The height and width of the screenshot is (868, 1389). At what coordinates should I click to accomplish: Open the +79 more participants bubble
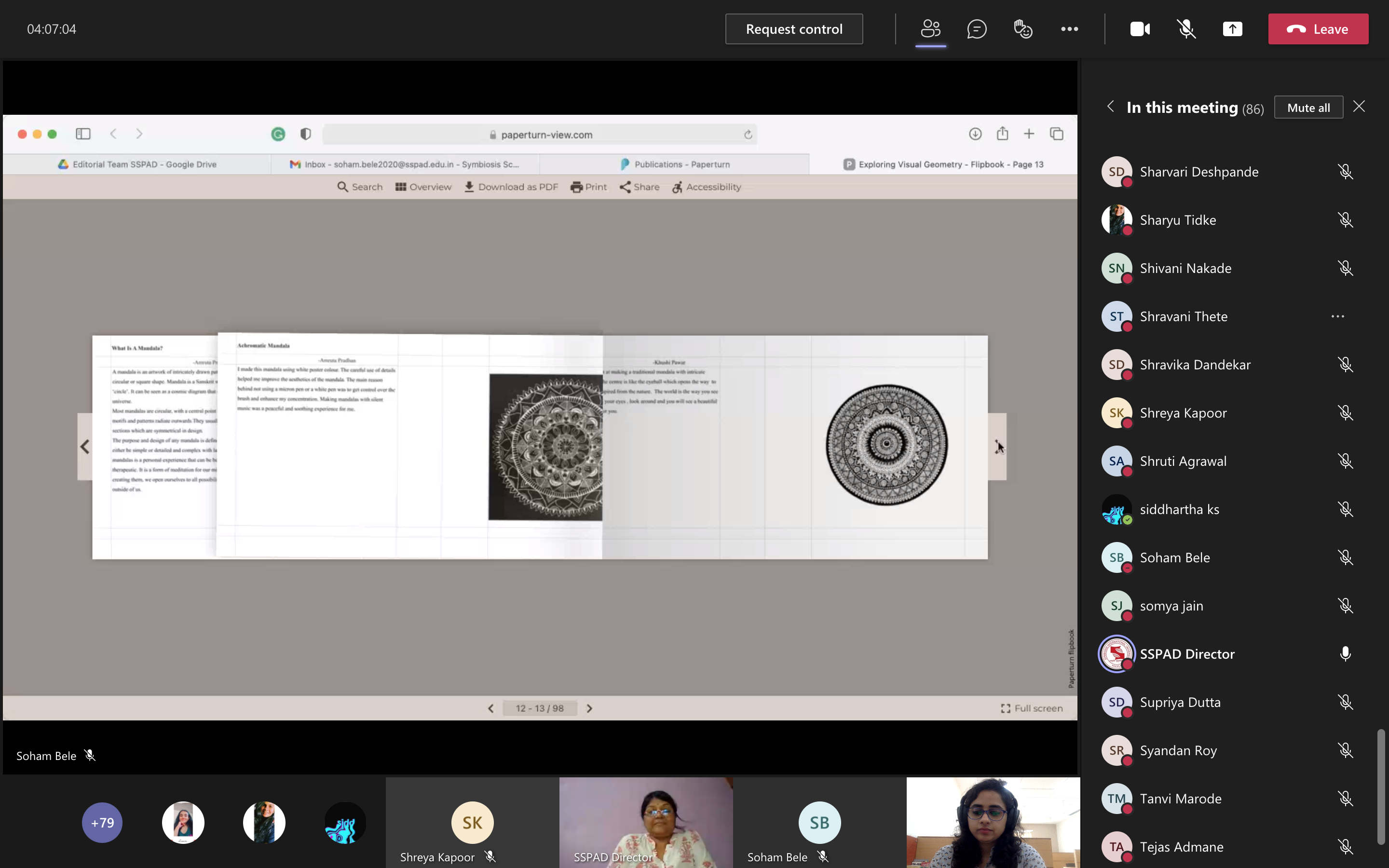102,822
